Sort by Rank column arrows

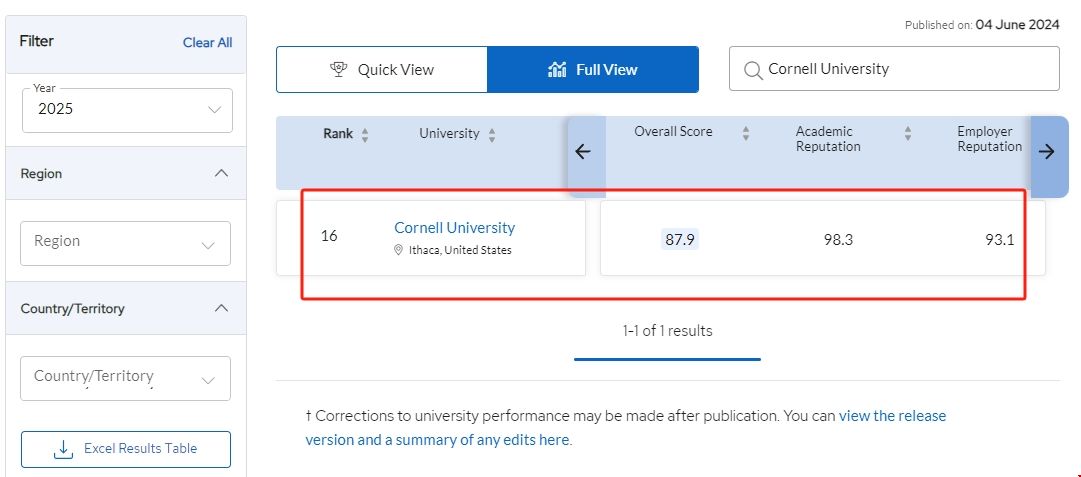(x=365, y=135)
